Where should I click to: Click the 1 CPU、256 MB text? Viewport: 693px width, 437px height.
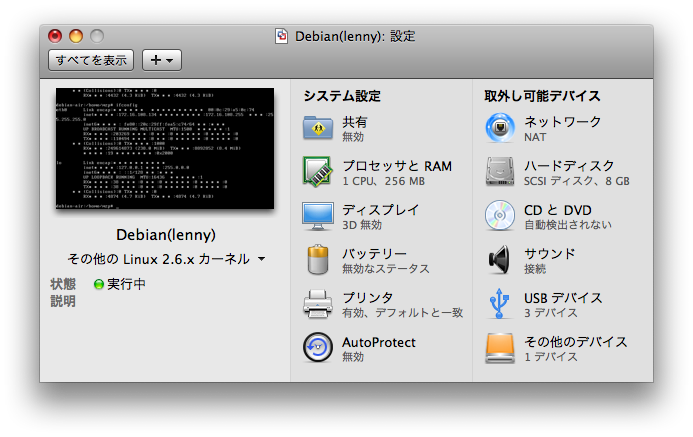point(384,181)
